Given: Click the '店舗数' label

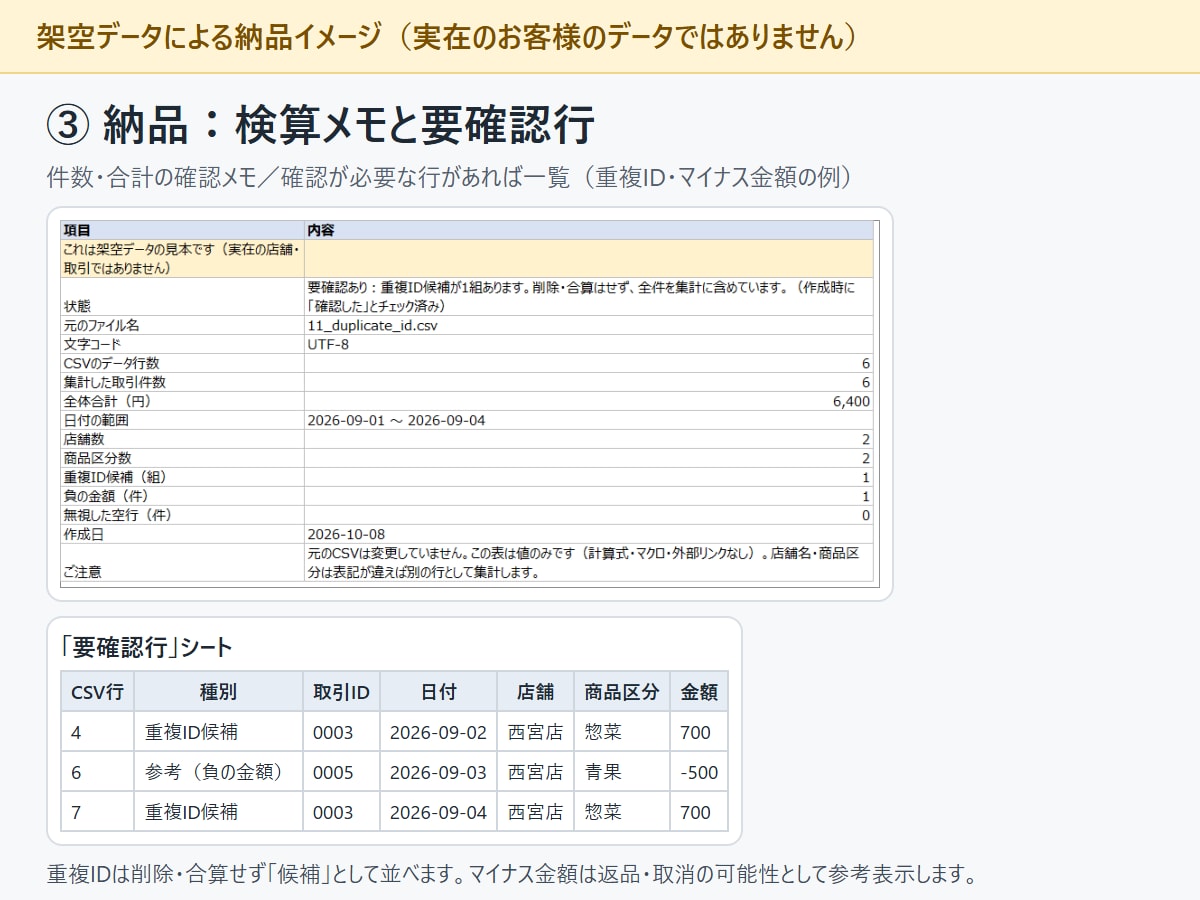Looking at the screenshot, I should point(83,439).
